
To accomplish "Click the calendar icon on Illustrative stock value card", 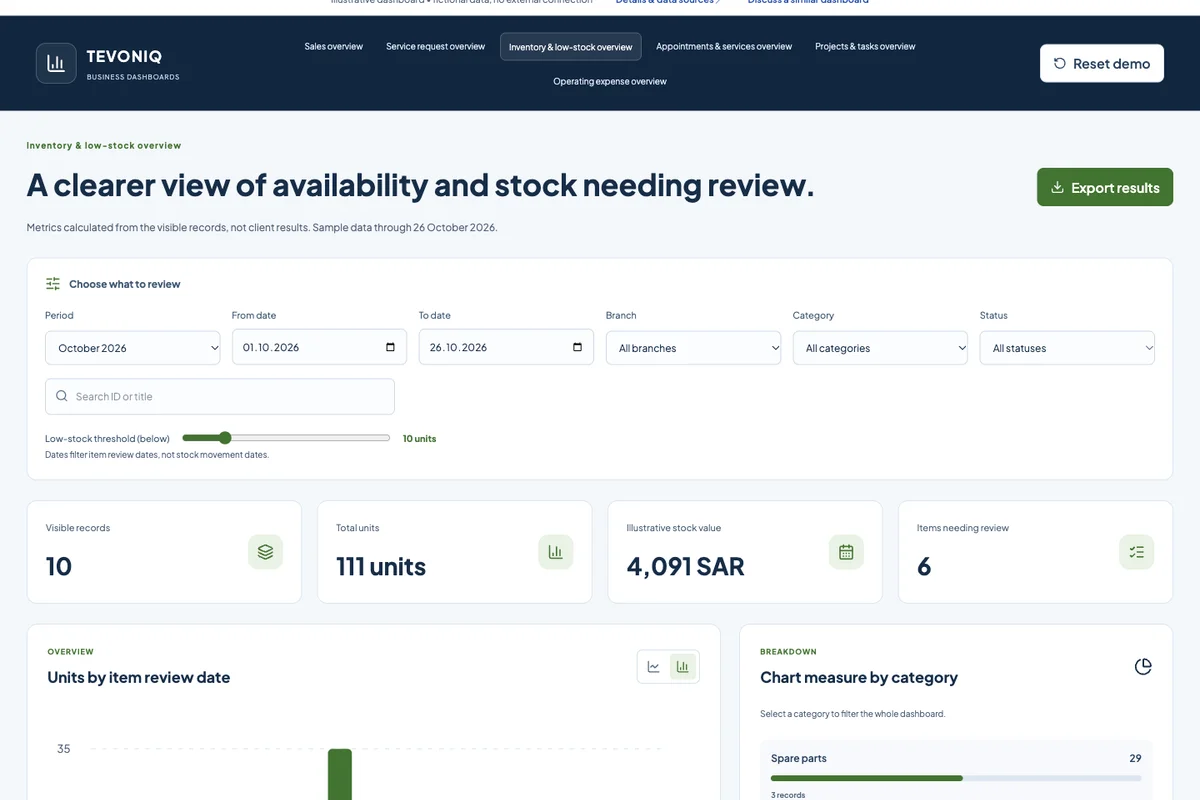I will (846, 552).
